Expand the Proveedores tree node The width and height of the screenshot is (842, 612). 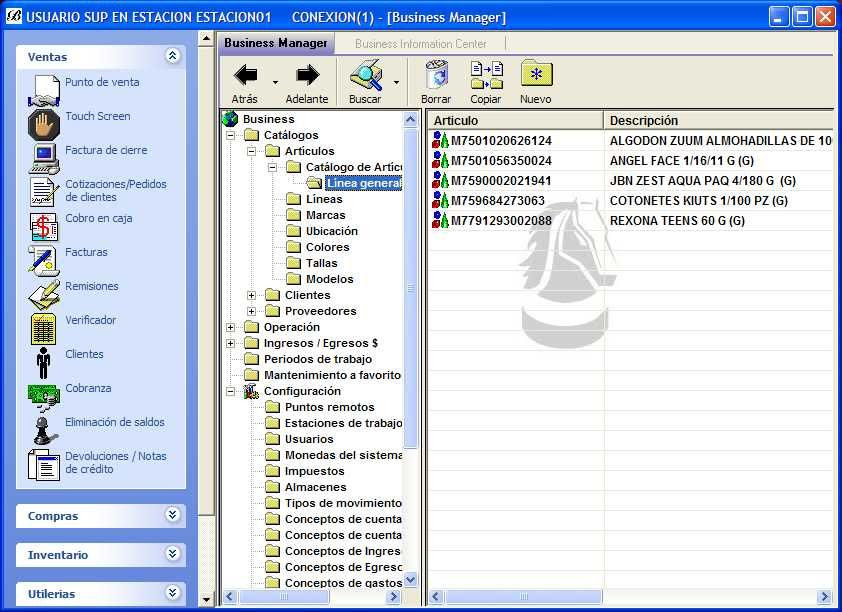pos(251,311)
